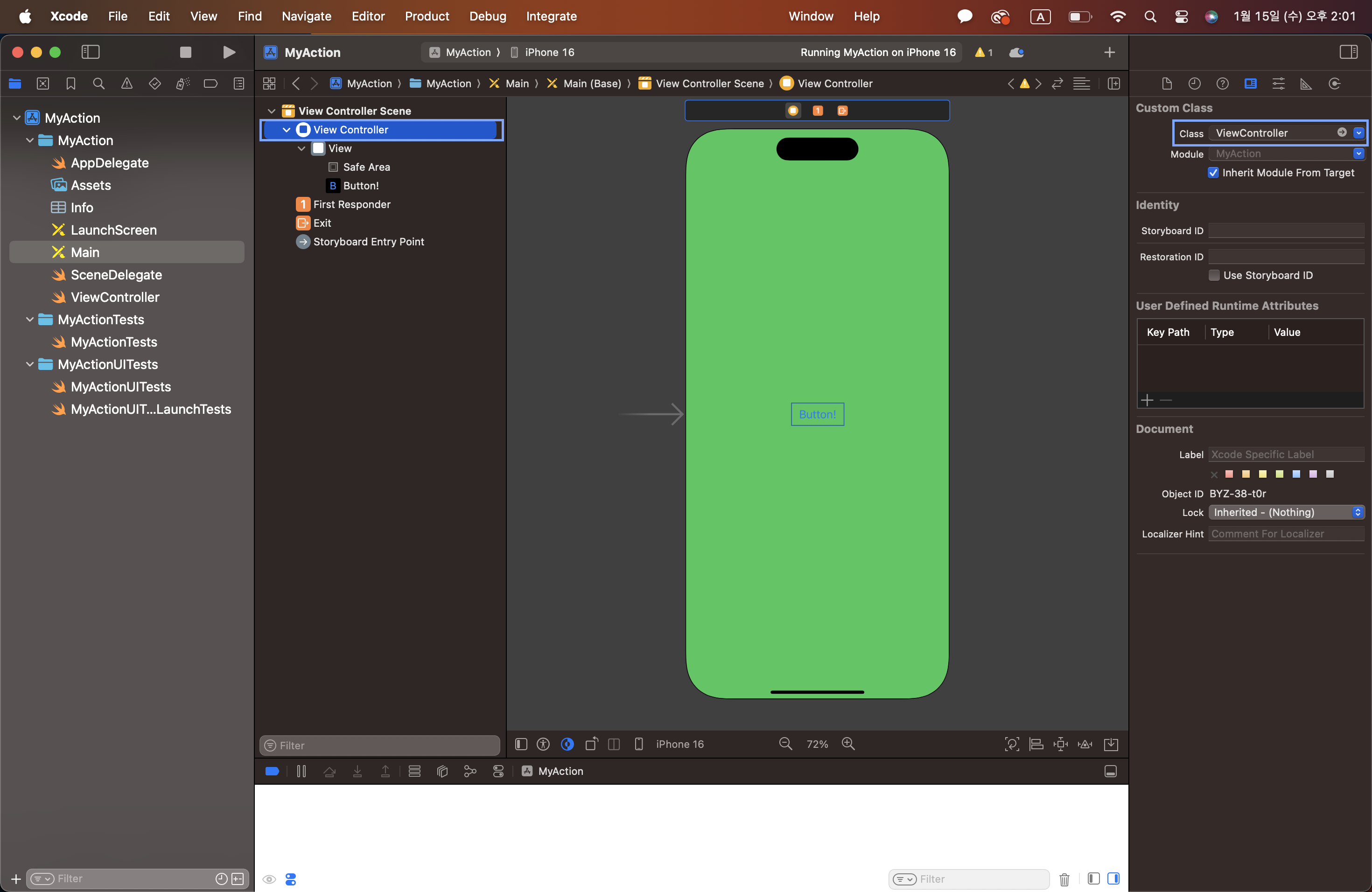Open the console output filter popup
The image size is (1372, 892).
(904, 879)
